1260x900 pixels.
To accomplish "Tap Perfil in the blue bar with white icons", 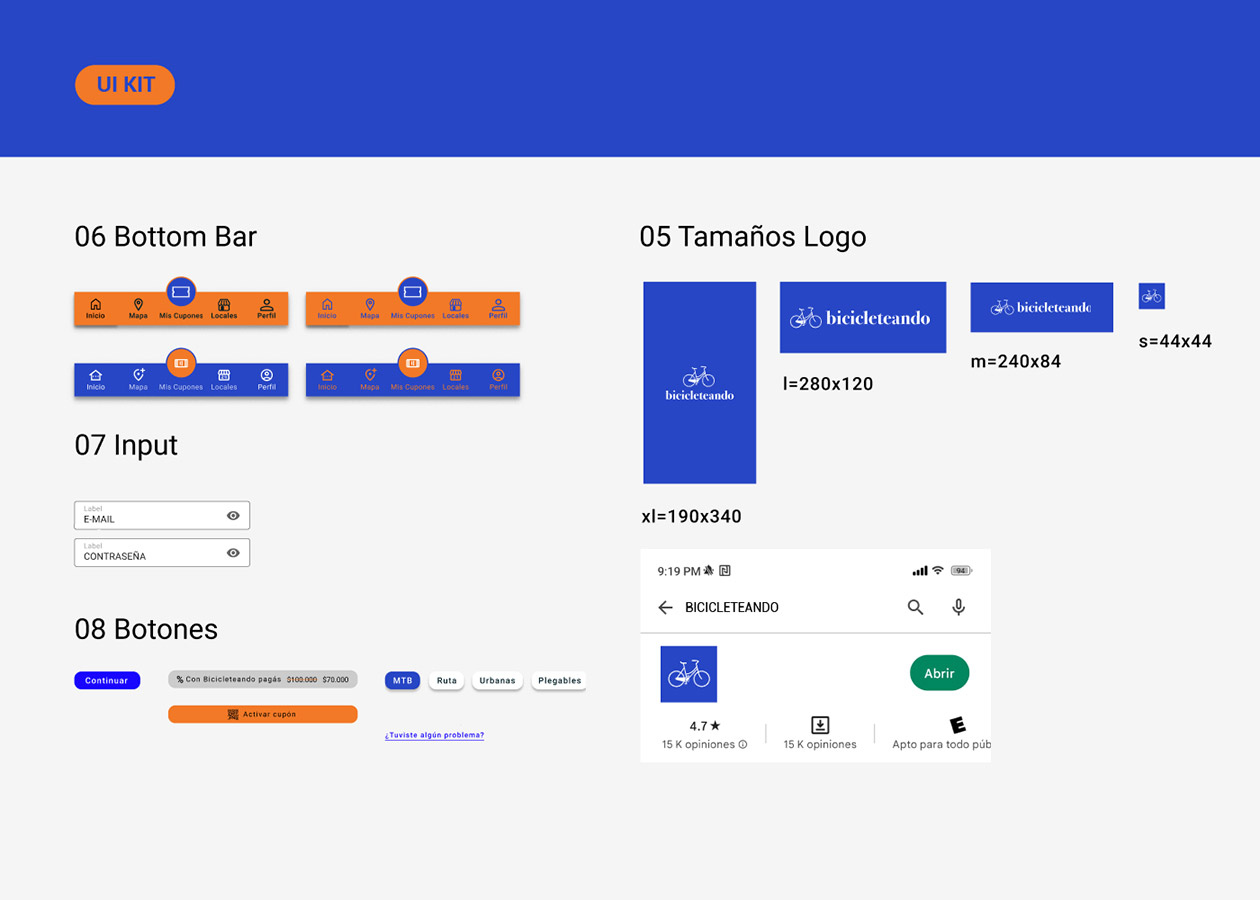I will pyautogui.click(x=266, y=380).
